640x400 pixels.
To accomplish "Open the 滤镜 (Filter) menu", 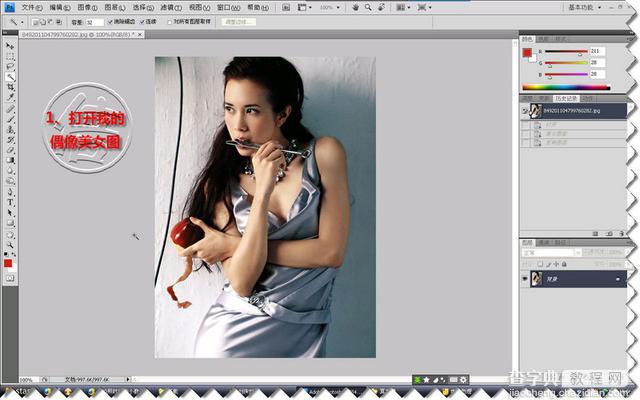I will [x=171, y=7].
